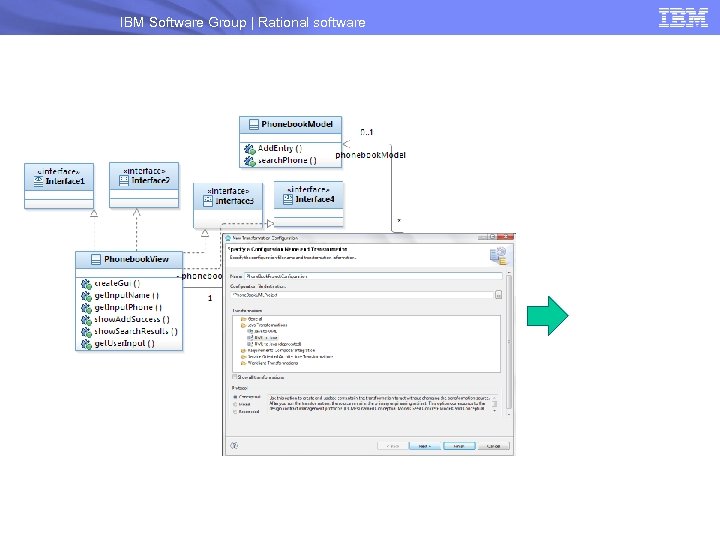The width and height of the screenshot is (720, 540).
Task: Click the searchPhone () operation text
Action: pyautogui.click(x=287, y=160)
